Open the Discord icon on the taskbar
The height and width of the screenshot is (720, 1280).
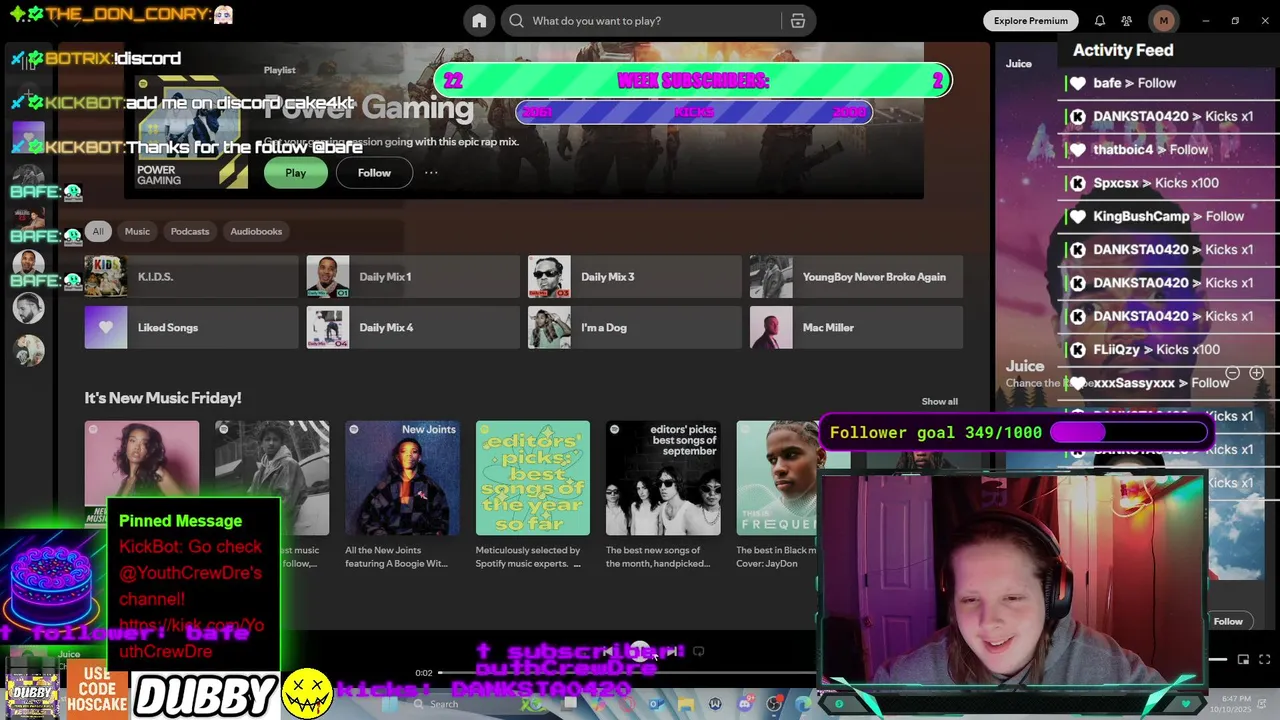pos(744,704)
